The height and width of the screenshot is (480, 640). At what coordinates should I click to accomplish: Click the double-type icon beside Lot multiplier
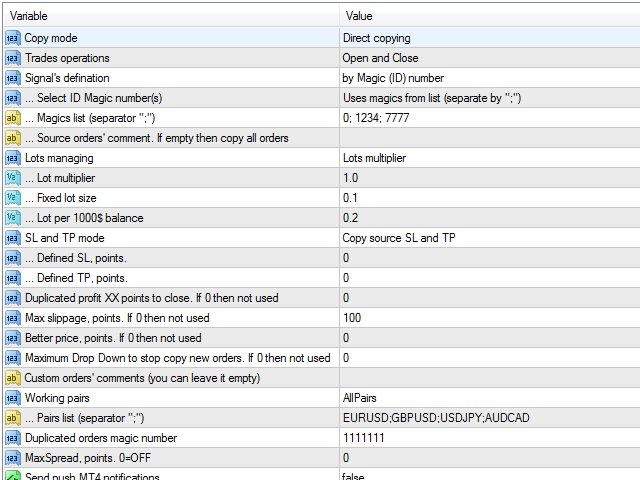[x=12, y=178]
